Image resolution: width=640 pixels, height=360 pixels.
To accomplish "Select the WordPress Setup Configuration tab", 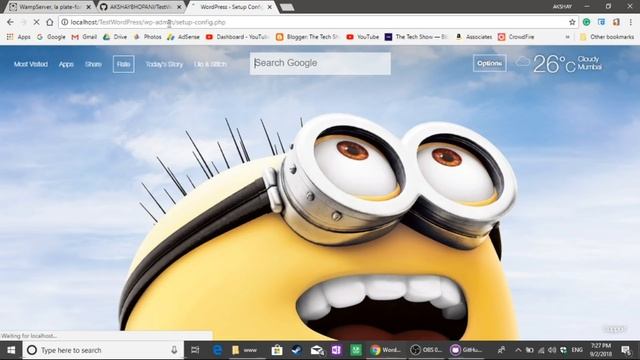I will click(x=231, y=7).
